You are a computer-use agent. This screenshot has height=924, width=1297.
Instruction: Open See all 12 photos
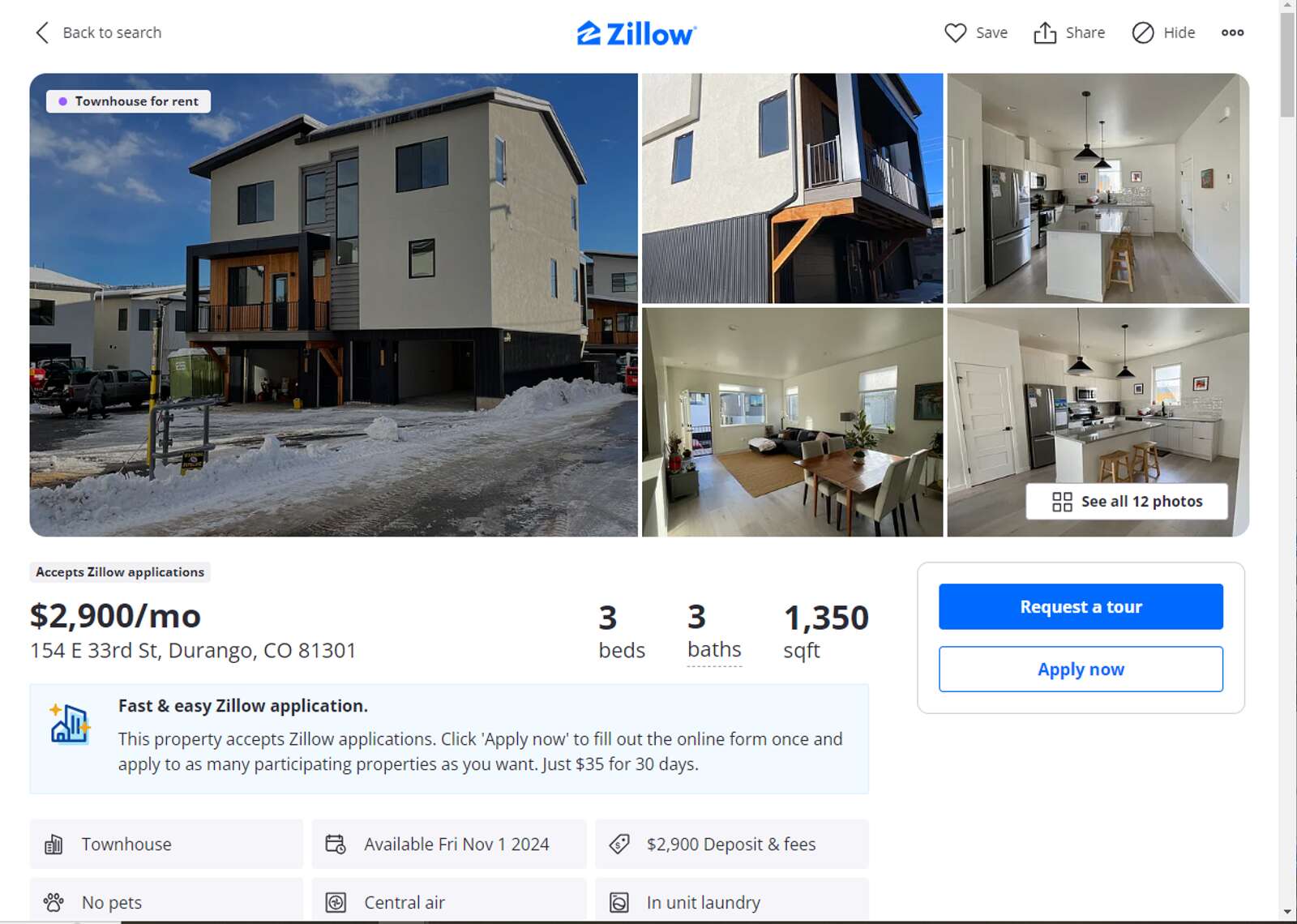click(1127, 502)
